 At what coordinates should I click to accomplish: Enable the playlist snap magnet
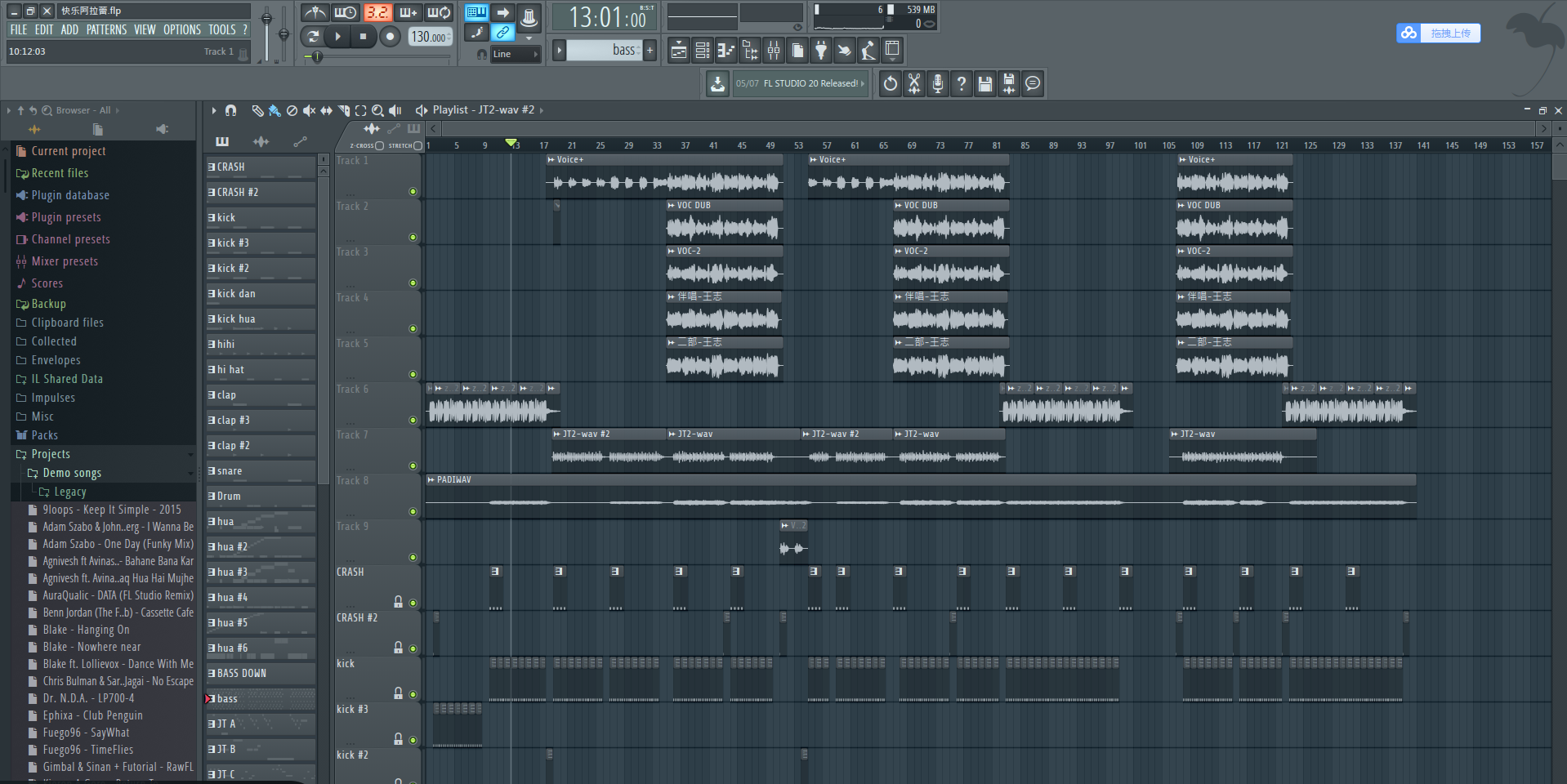(231, 110)
